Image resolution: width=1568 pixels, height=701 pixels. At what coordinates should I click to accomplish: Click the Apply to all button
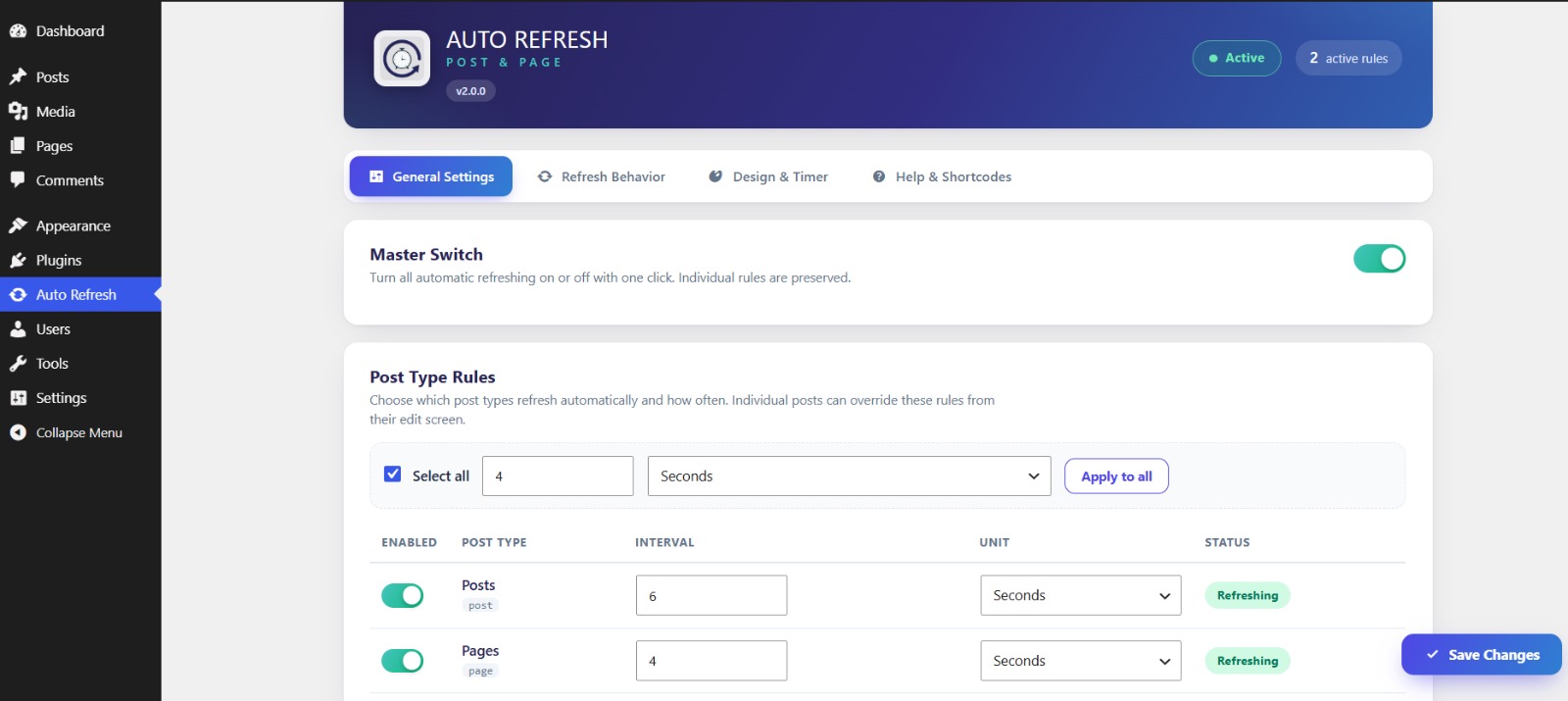tap(1116, 476)
